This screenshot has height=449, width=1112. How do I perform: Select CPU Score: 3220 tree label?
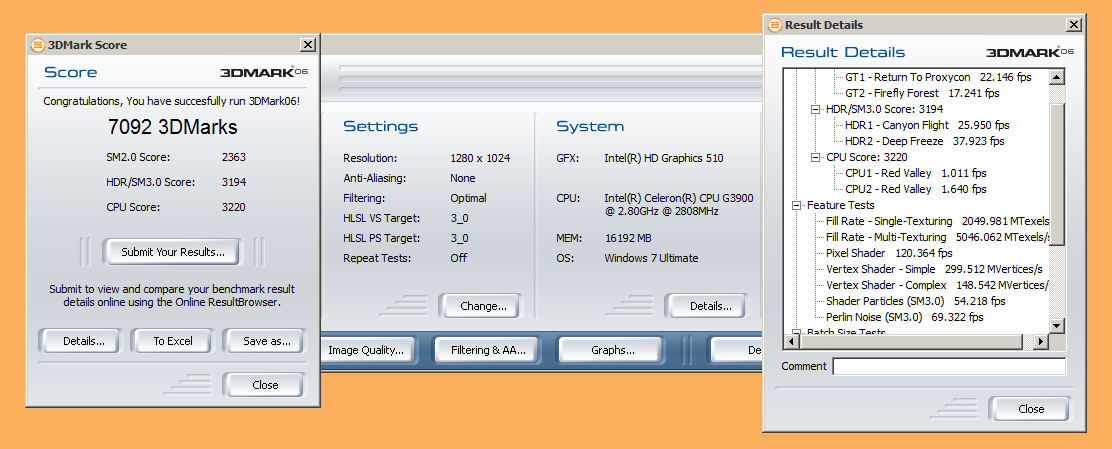pos(867,157)
